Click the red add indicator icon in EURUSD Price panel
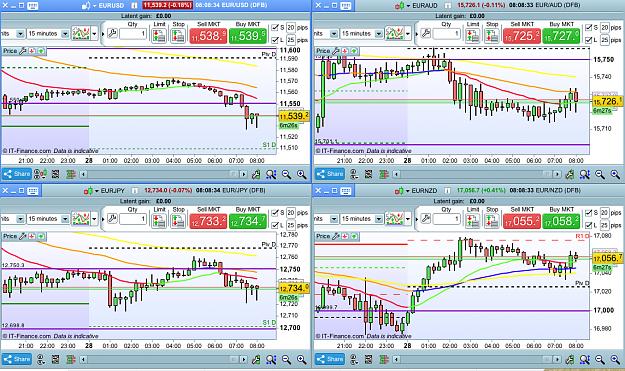This screenshot has height=371, width=625. (x=32, y=51)
